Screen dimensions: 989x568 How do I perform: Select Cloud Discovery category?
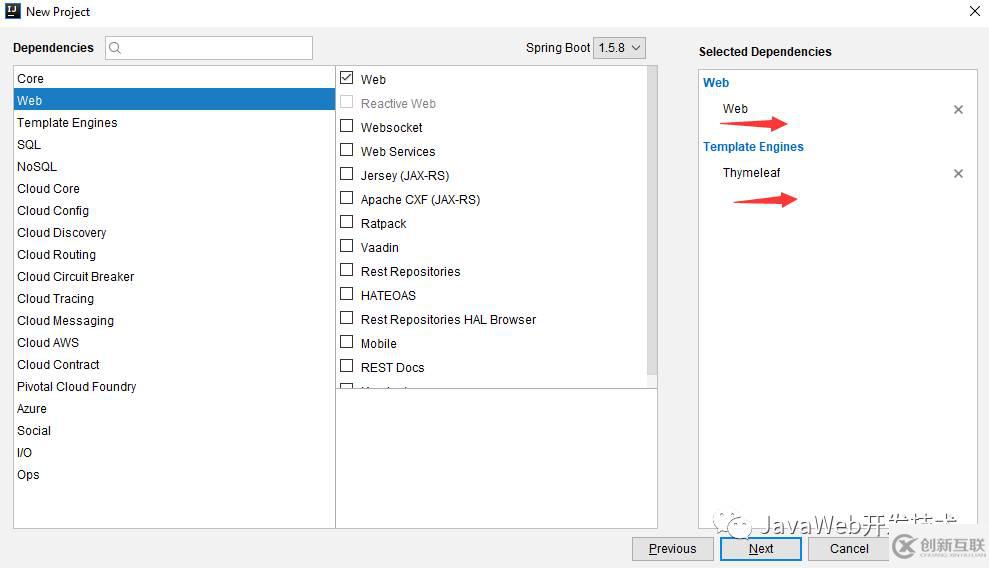174,233
